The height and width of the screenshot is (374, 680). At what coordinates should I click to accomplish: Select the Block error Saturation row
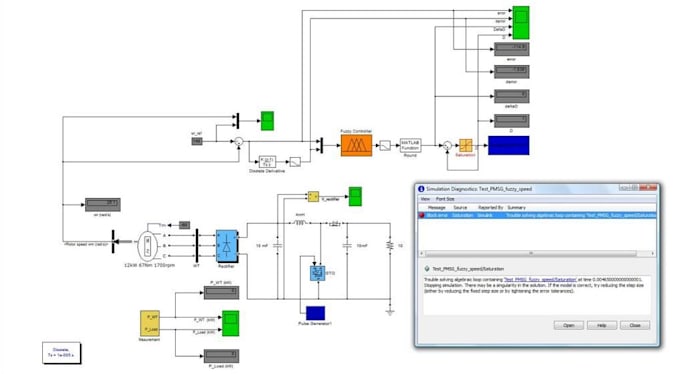537,215
